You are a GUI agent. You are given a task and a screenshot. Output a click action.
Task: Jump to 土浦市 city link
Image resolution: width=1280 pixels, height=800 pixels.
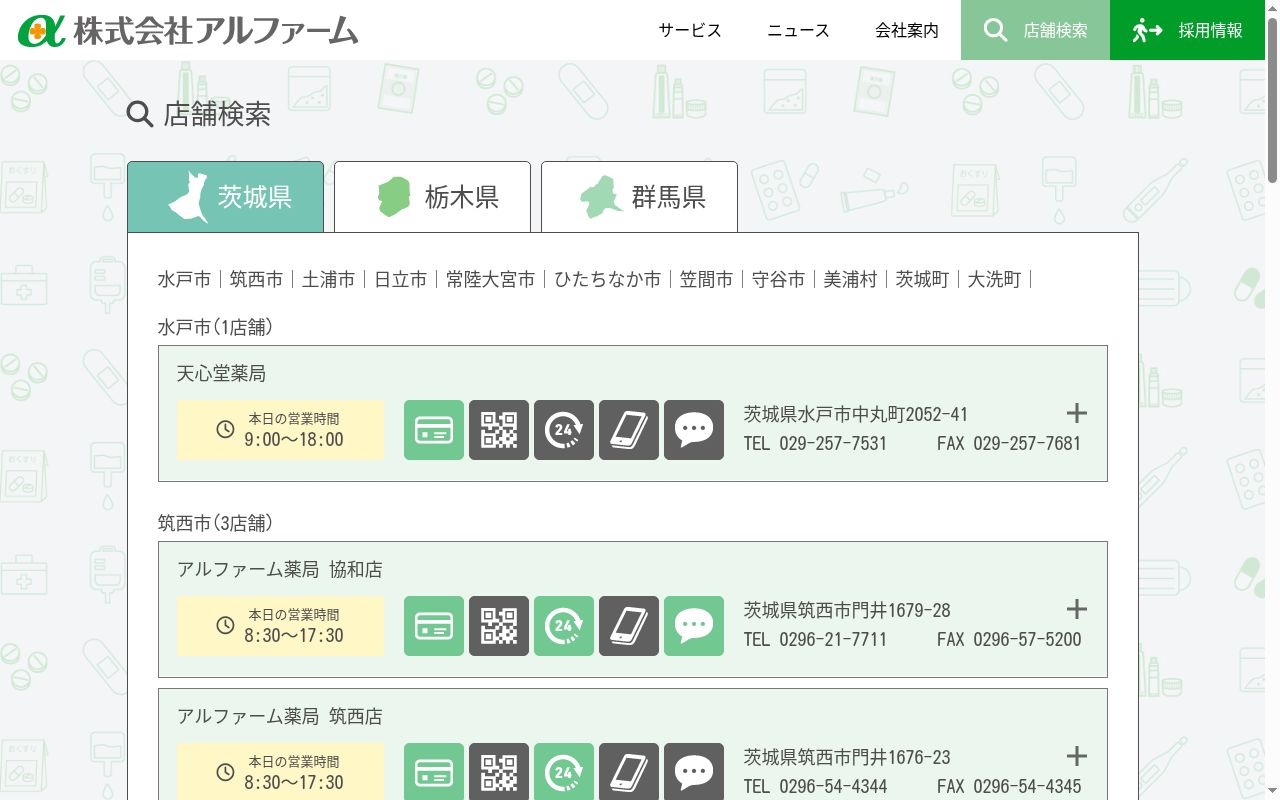tap(328, 280)
